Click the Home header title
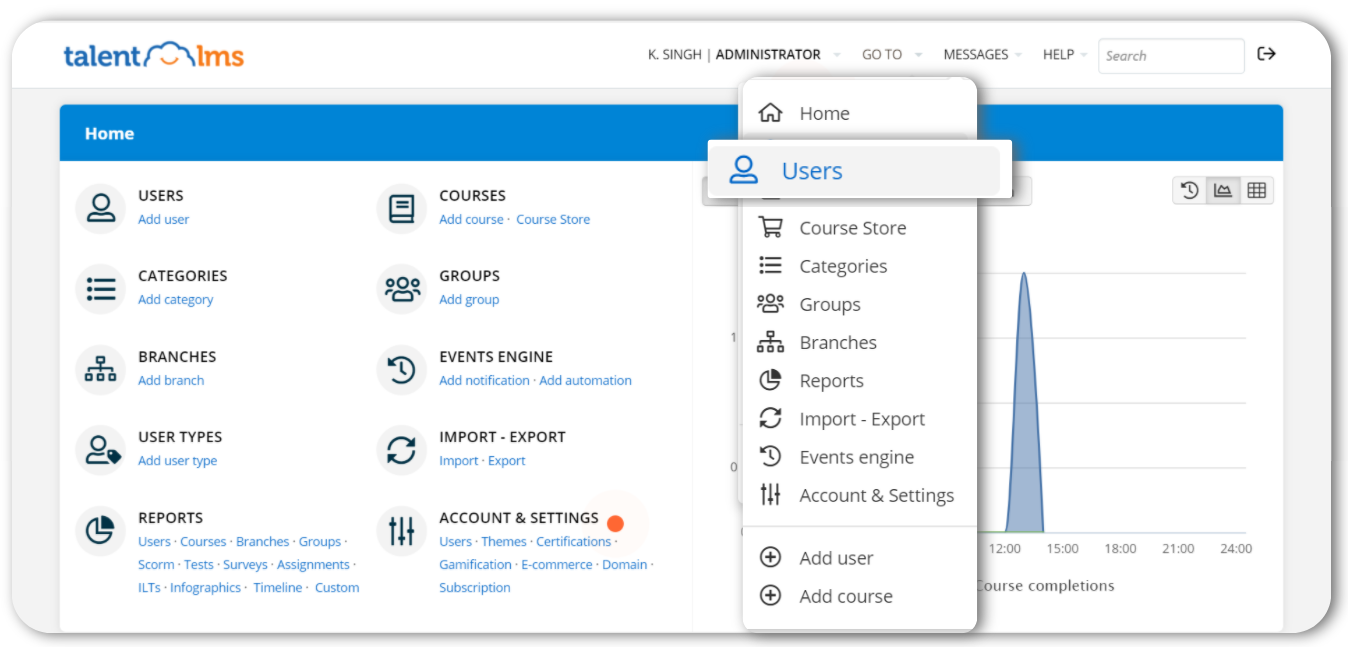1348x647 pixels. [x=109, y=133]
